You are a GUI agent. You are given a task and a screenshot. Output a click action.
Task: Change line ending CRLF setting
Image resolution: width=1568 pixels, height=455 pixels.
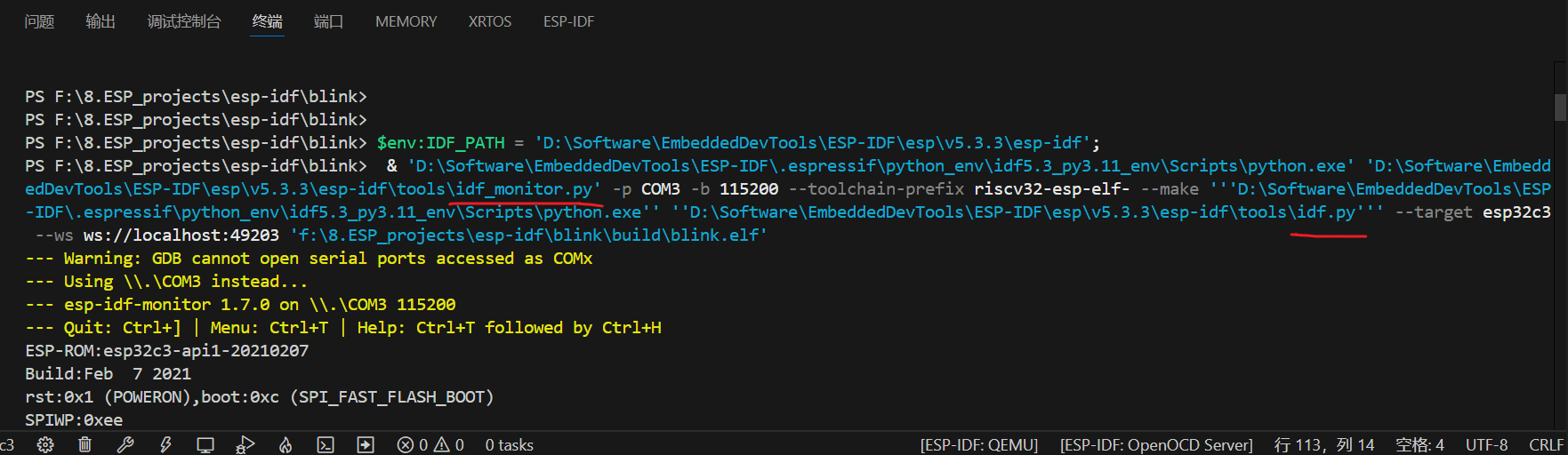tap(1547, 444)
